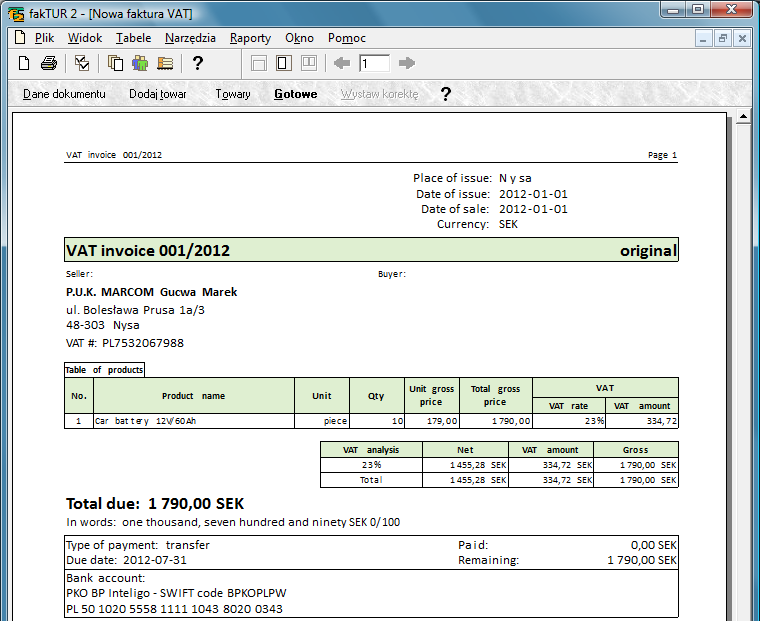Restore the inner document window
The width and height of the screenshot is (760, 621).
[x=723, y=38]
